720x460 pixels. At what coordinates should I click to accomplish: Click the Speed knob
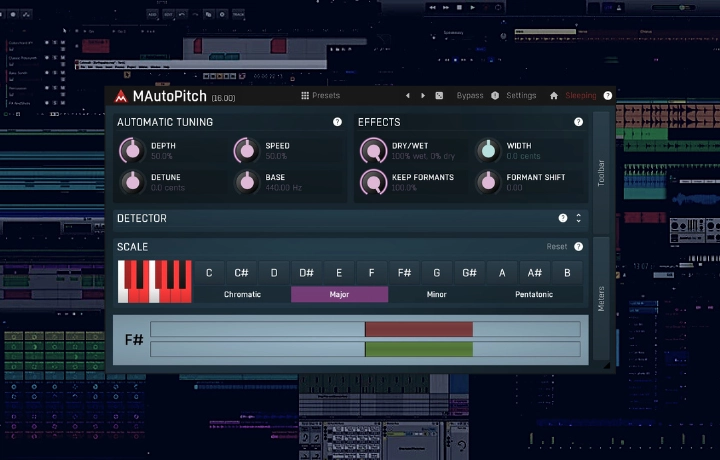point(246,150)
